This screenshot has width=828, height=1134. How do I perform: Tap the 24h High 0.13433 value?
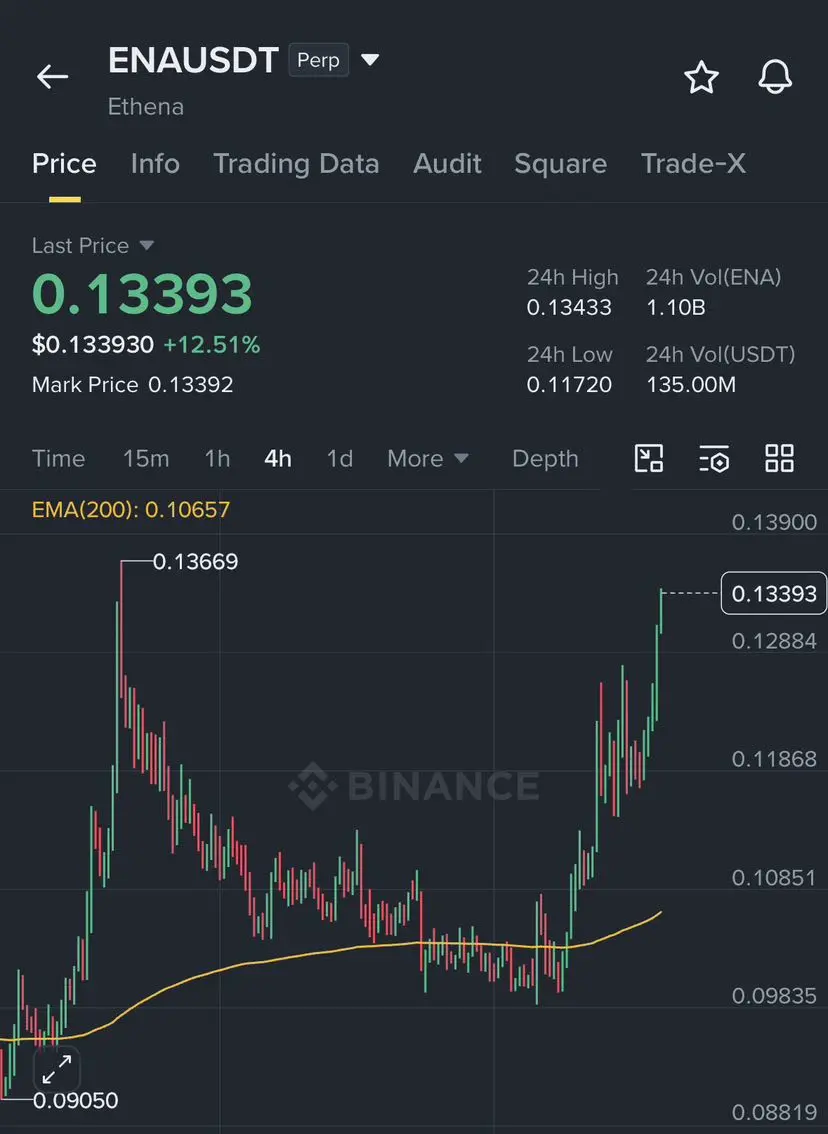(x=569, y=307)
